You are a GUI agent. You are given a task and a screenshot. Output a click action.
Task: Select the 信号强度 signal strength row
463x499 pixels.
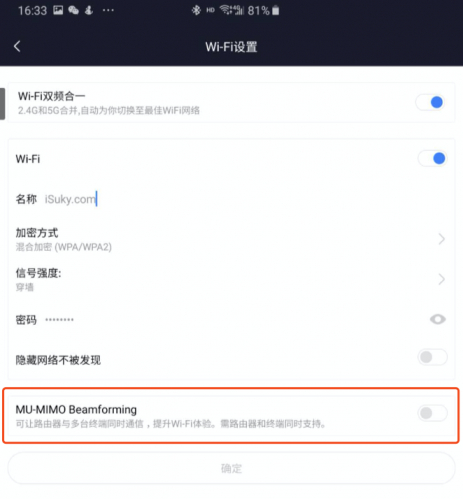click(231, 279)
